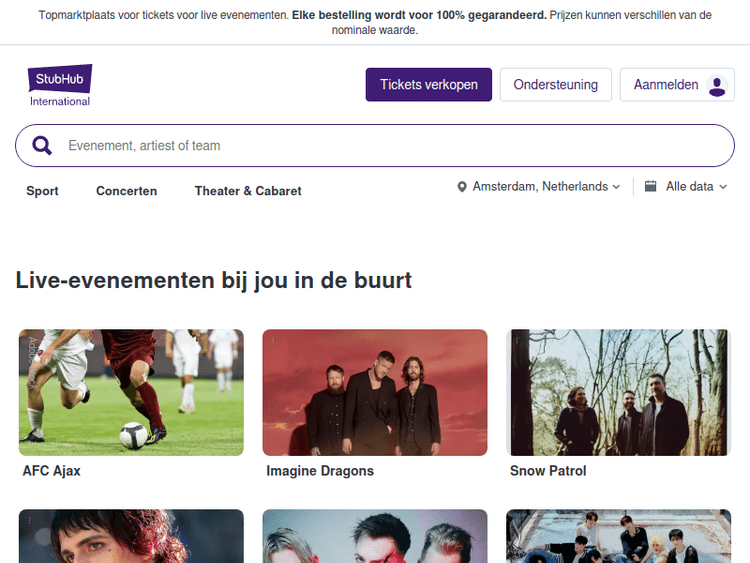Click the Elke bestelling wordt voor 100% gegarandeerd text
Viewport: 750px width, 563px height.
(419, 15)
